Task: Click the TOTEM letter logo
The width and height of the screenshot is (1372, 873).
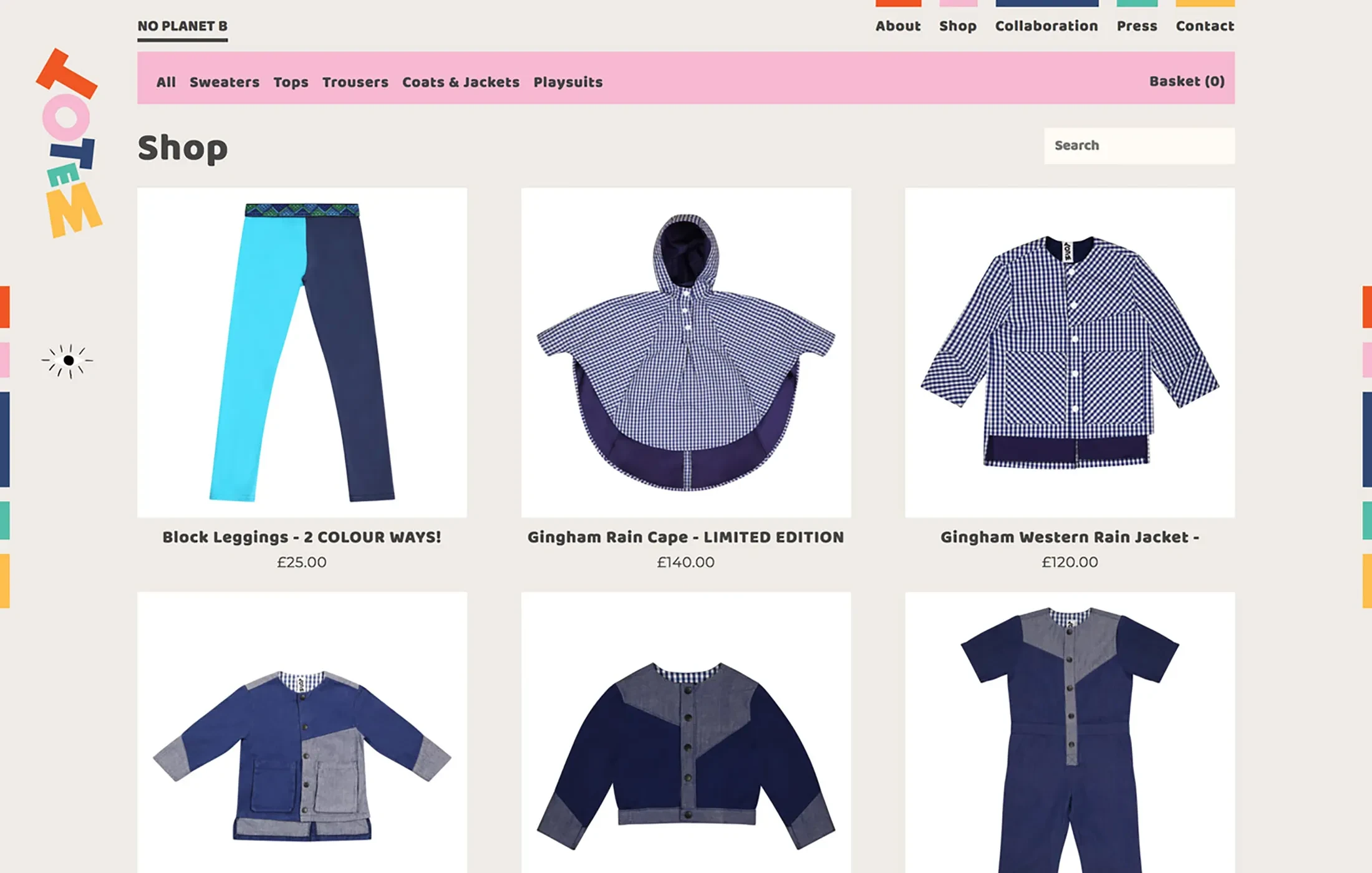Action: point(69,143)
